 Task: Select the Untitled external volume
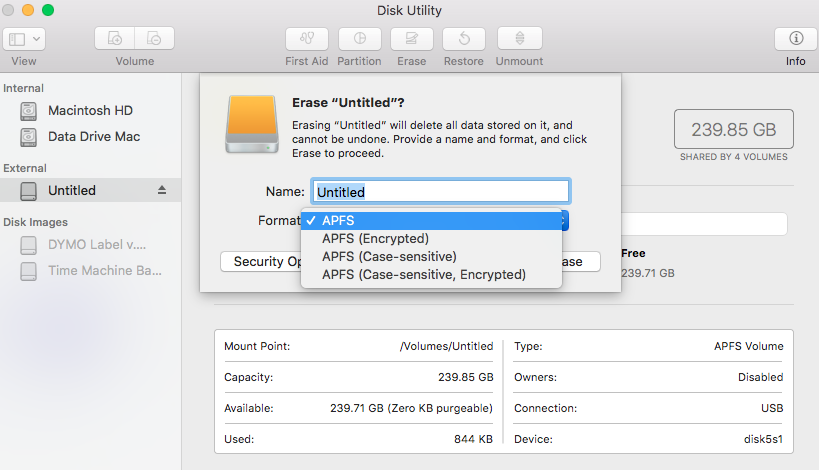coord(90,190)
